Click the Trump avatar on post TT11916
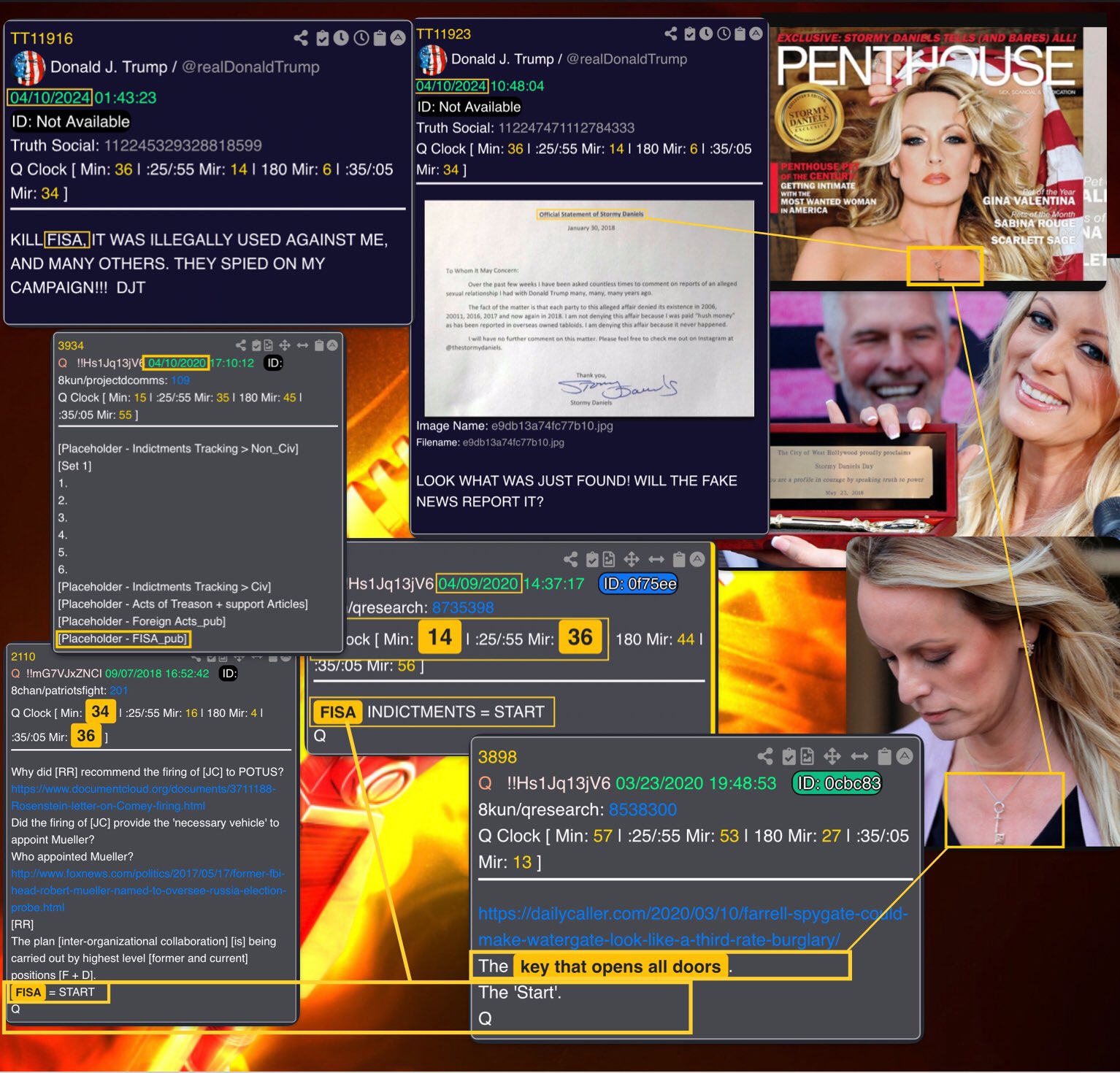 pos(29,68)
